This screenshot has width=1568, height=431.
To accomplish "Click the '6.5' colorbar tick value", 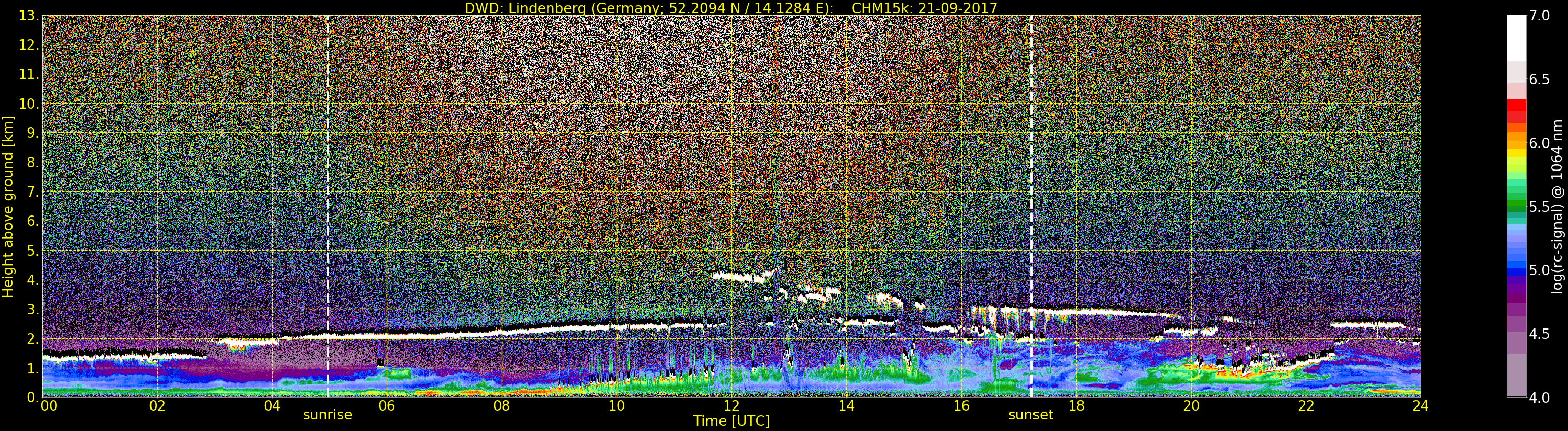I will click(1539, 80).
